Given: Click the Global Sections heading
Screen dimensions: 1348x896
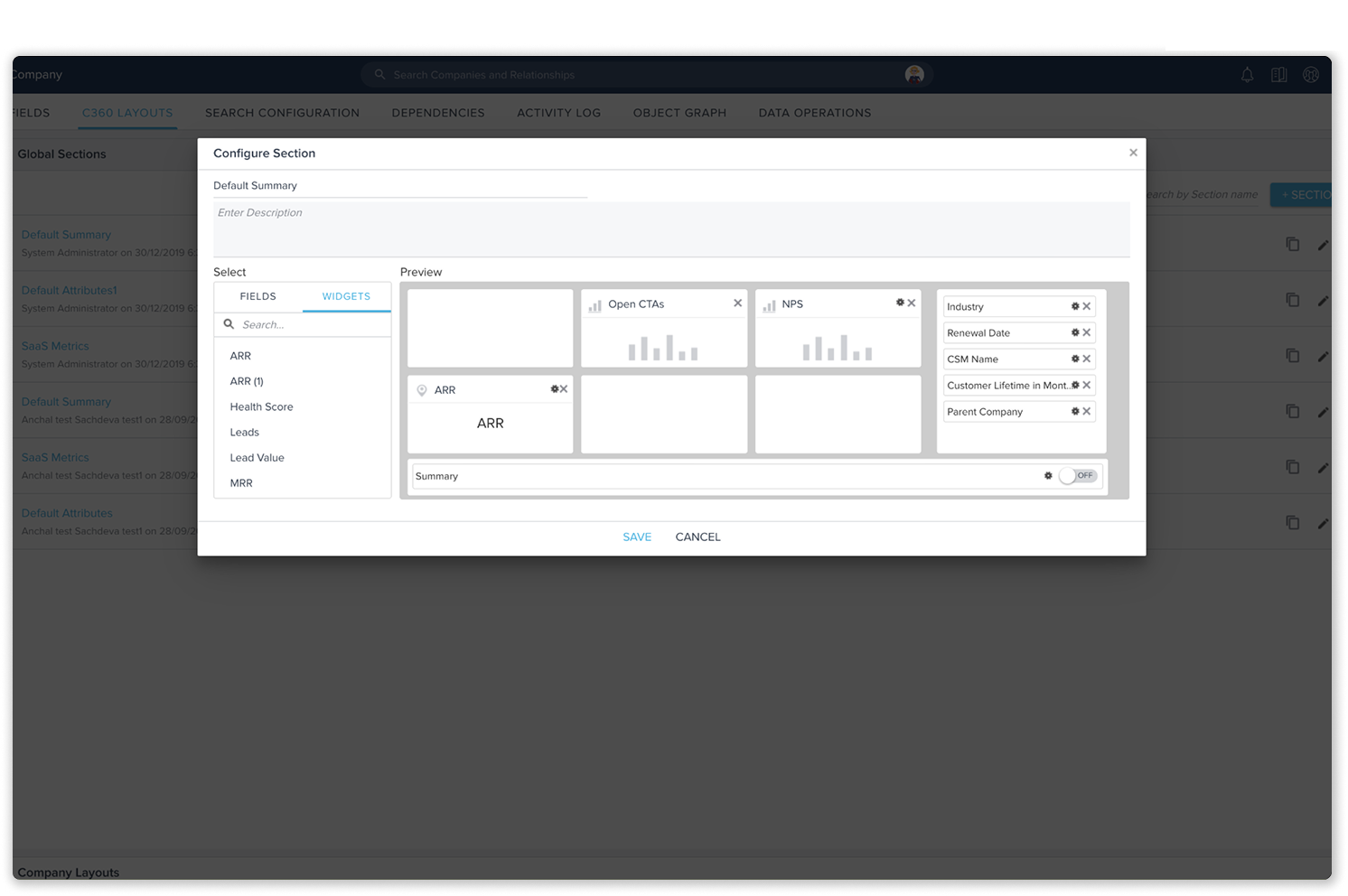Looking at the screenshot, I should 61,154.
